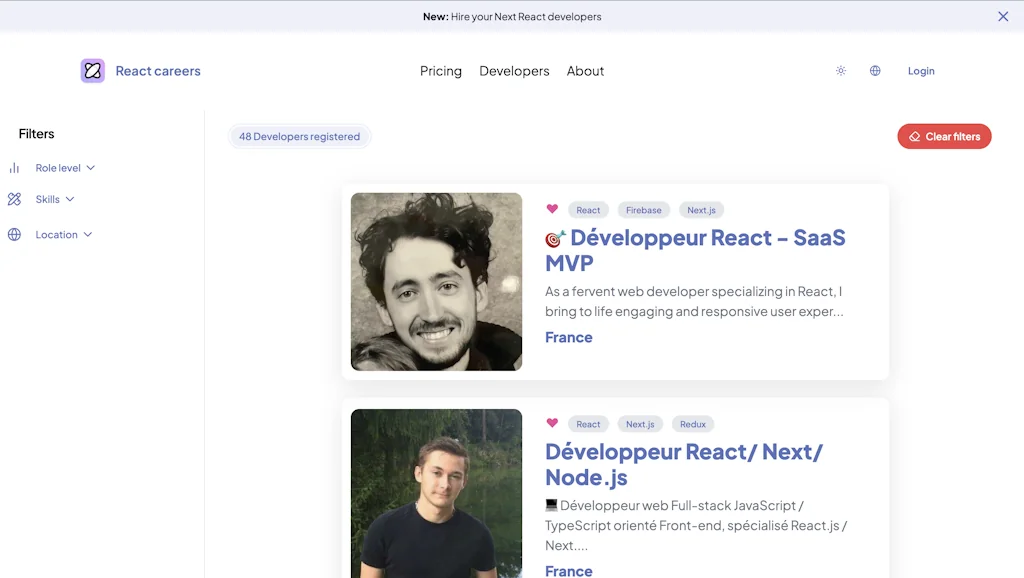Dismiss the Hire your Next React developers banner

click(1003, 16)
